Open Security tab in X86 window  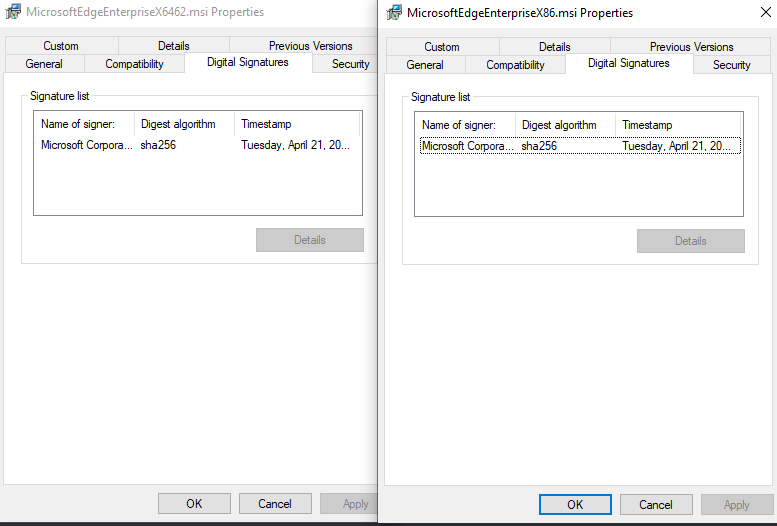732,65
